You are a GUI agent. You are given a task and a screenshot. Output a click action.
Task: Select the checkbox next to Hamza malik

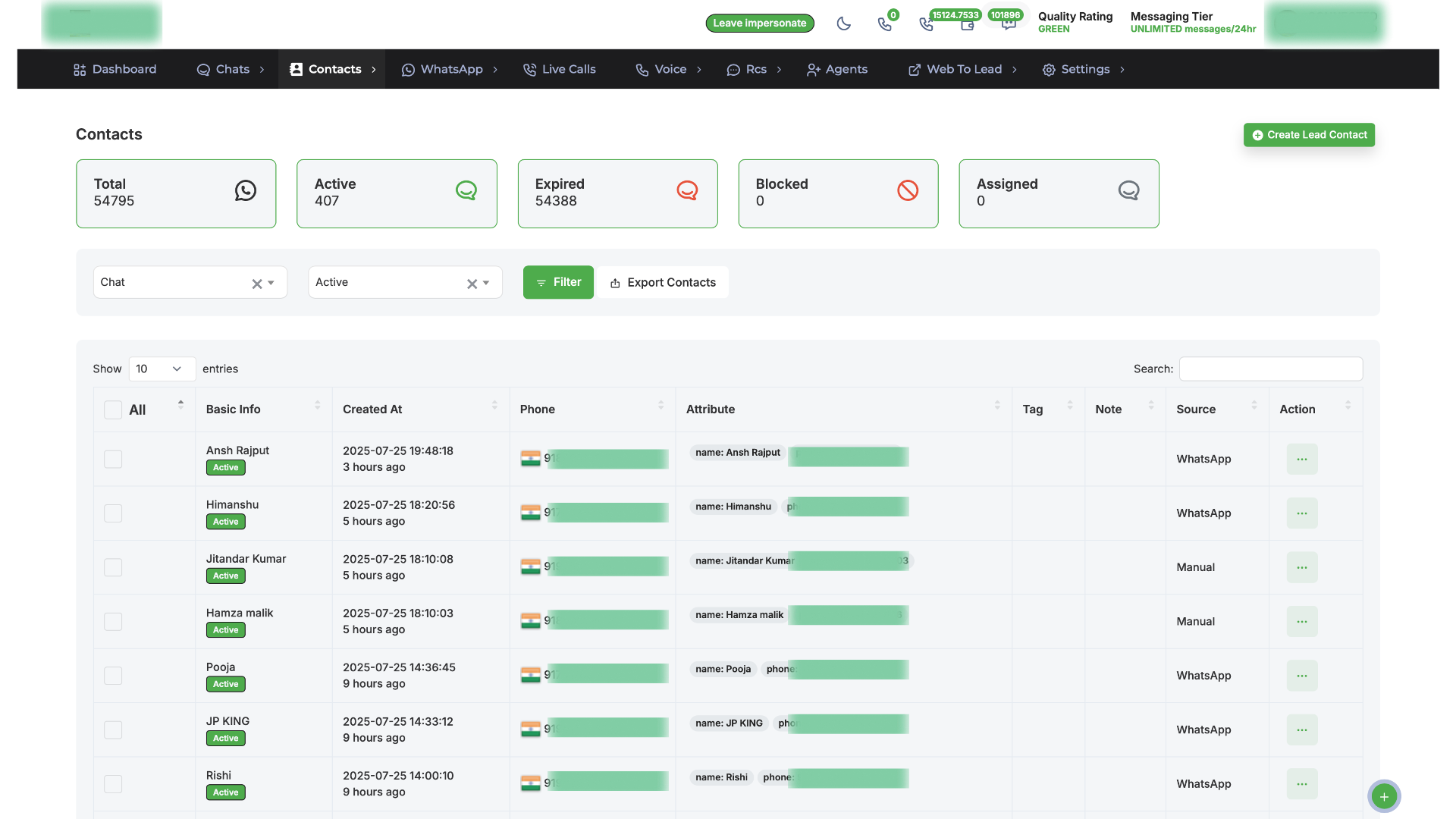pyautogui.click(x=112, y=621)
